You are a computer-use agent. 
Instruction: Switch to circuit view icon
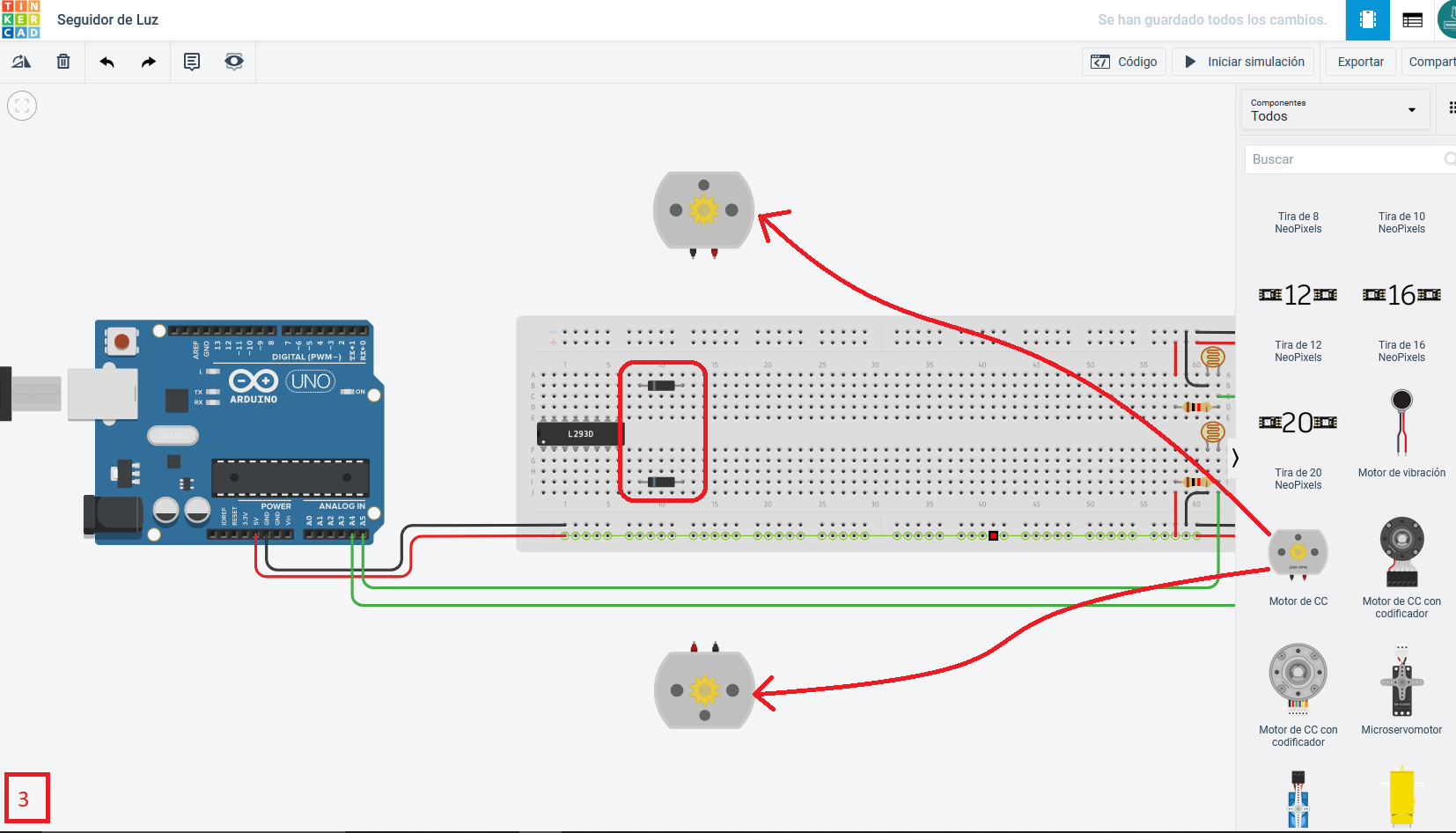click(x=1368, y=19)
